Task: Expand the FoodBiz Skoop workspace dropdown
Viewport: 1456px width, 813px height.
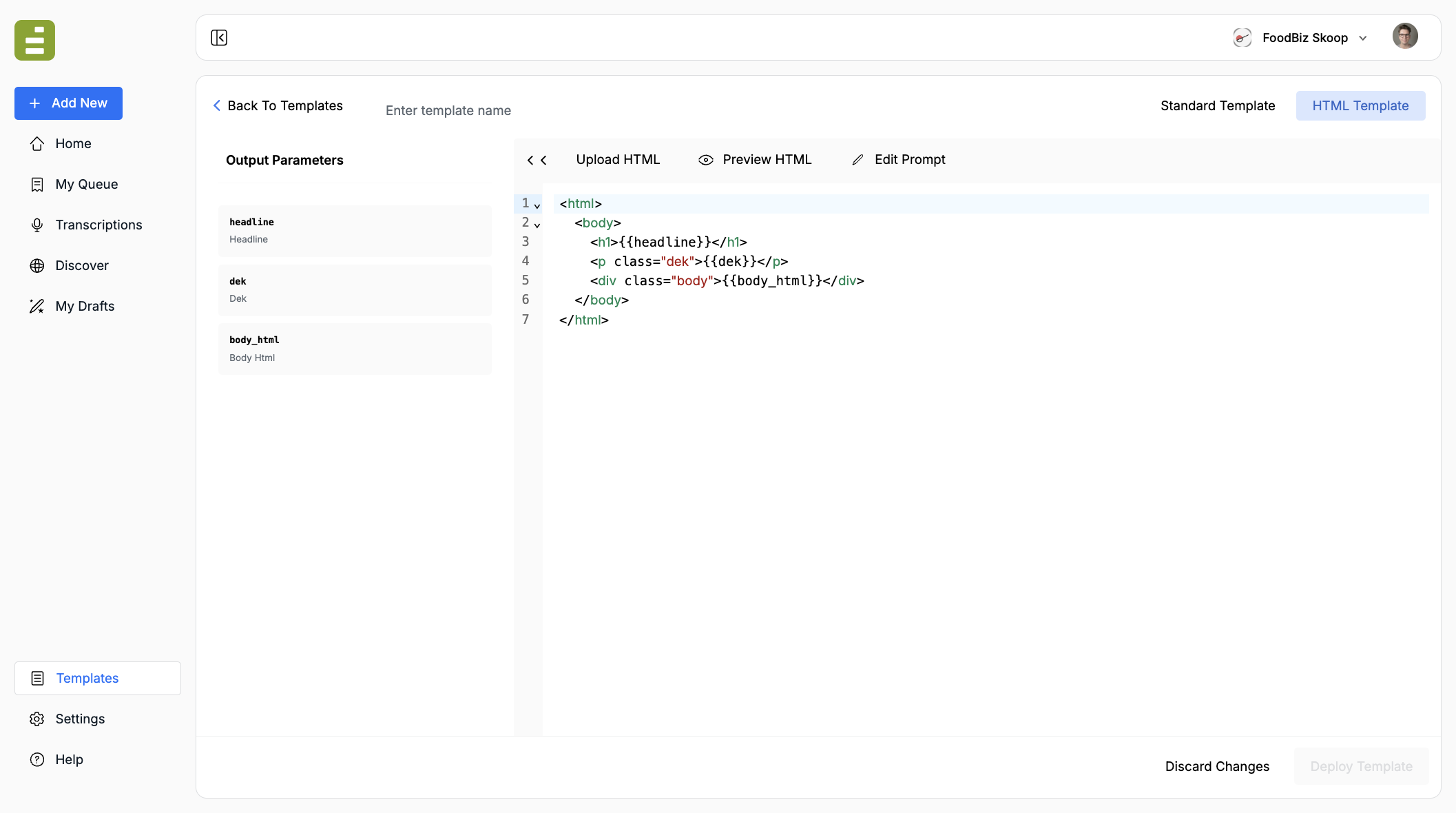Action: 1363,39
